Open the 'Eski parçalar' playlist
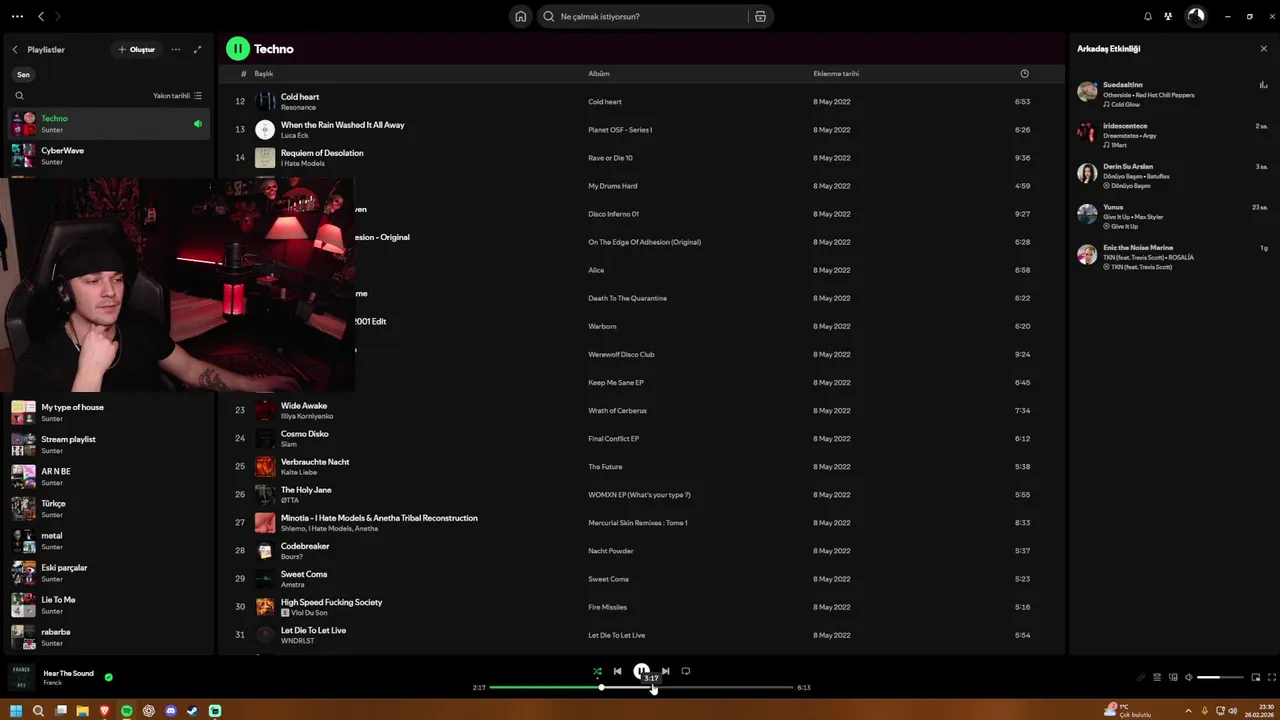Image resolution: width=1280 pixels, height=720 pixels. click(x=109, y=572)
